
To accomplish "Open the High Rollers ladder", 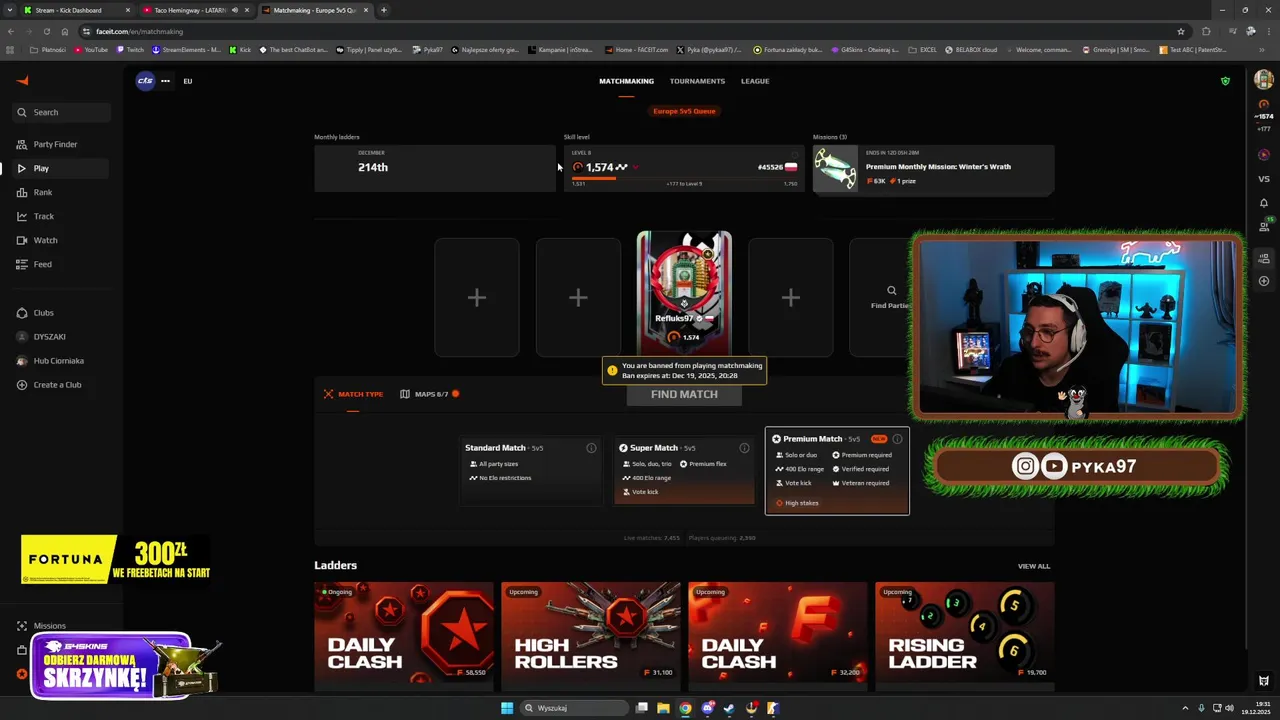I will point(591,636).
